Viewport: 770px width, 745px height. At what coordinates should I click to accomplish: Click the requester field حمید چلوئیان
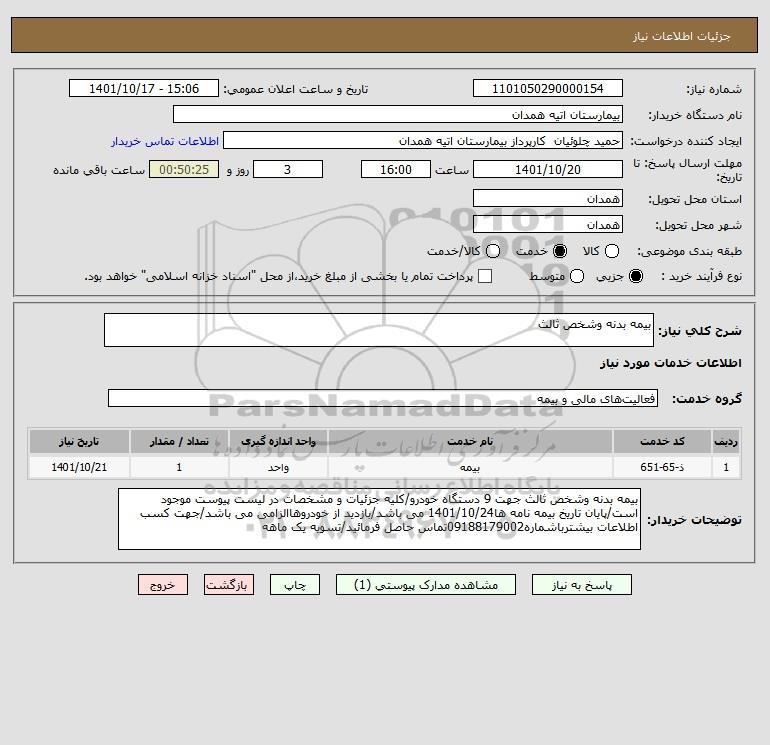[423, 140]
